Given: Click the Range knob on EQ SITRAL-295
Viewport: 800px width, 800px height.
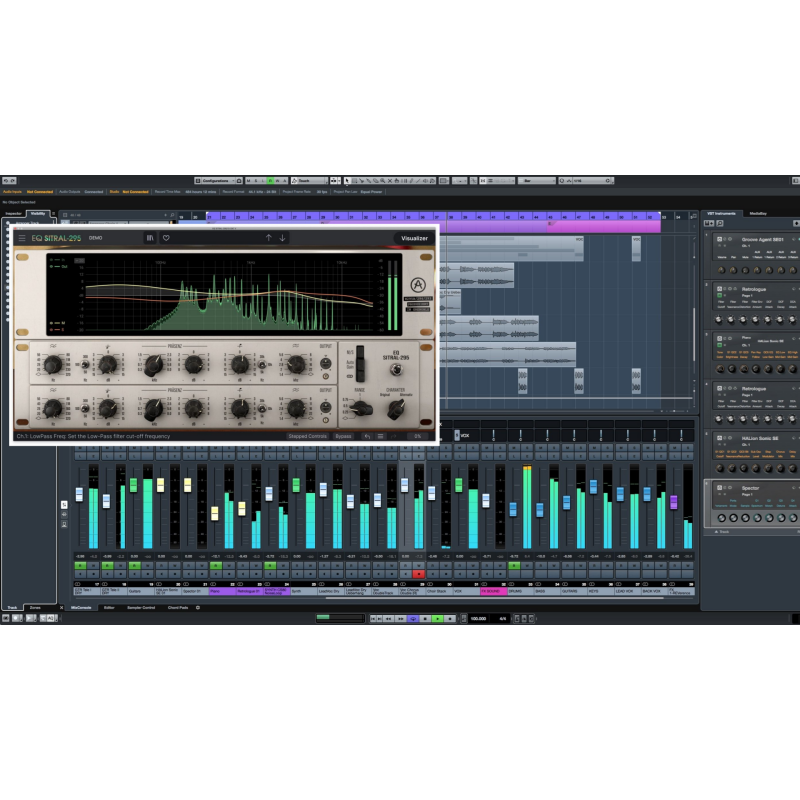Looking at the screenshot, I should coord(361,409).
